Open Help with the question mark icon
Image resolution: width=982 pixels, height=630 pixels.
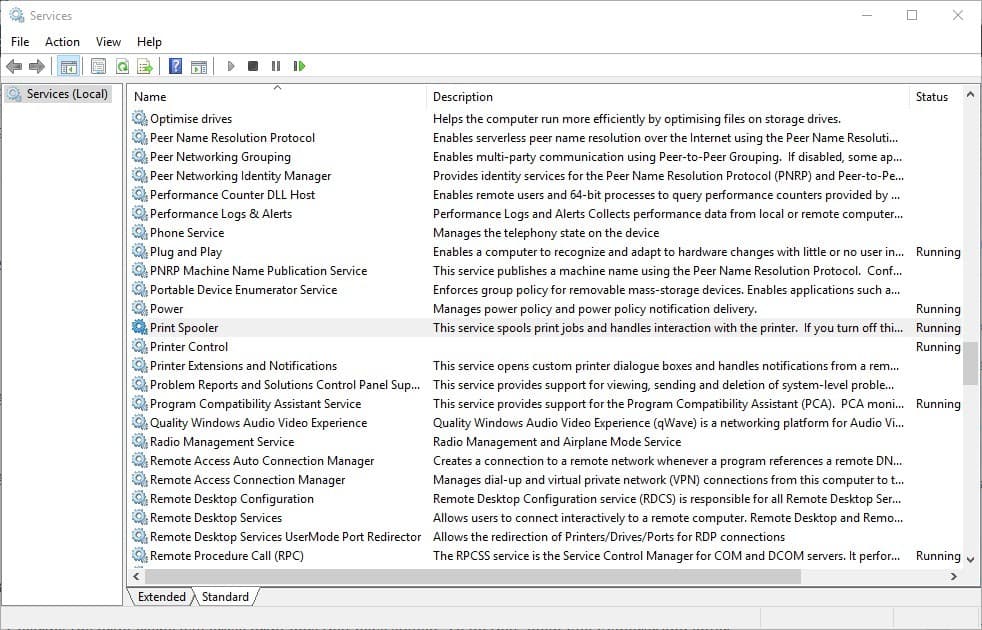tap(175, 66)
